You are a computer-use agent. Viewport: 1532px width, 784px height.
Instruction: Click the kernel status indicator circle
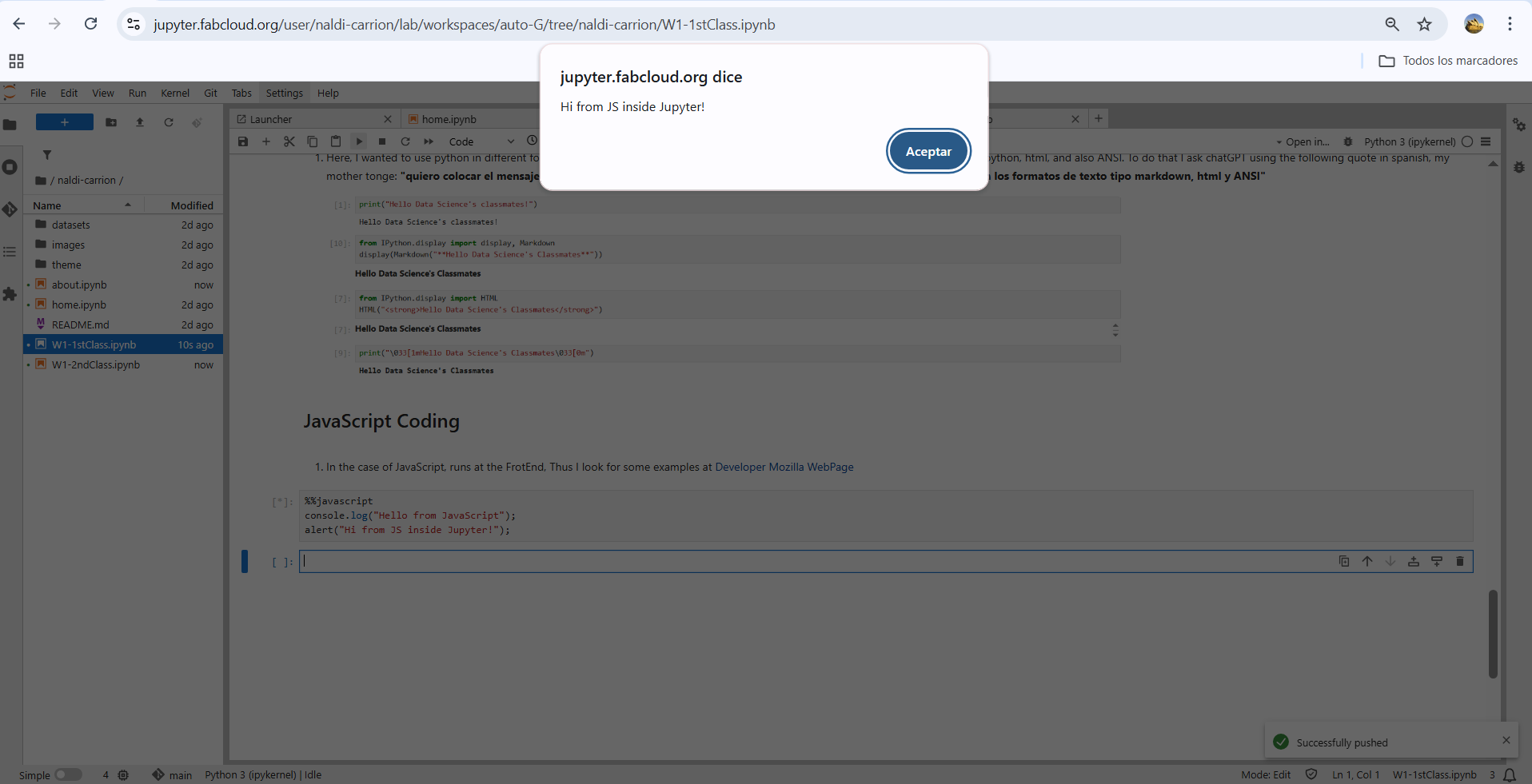tap(1468, 141)
